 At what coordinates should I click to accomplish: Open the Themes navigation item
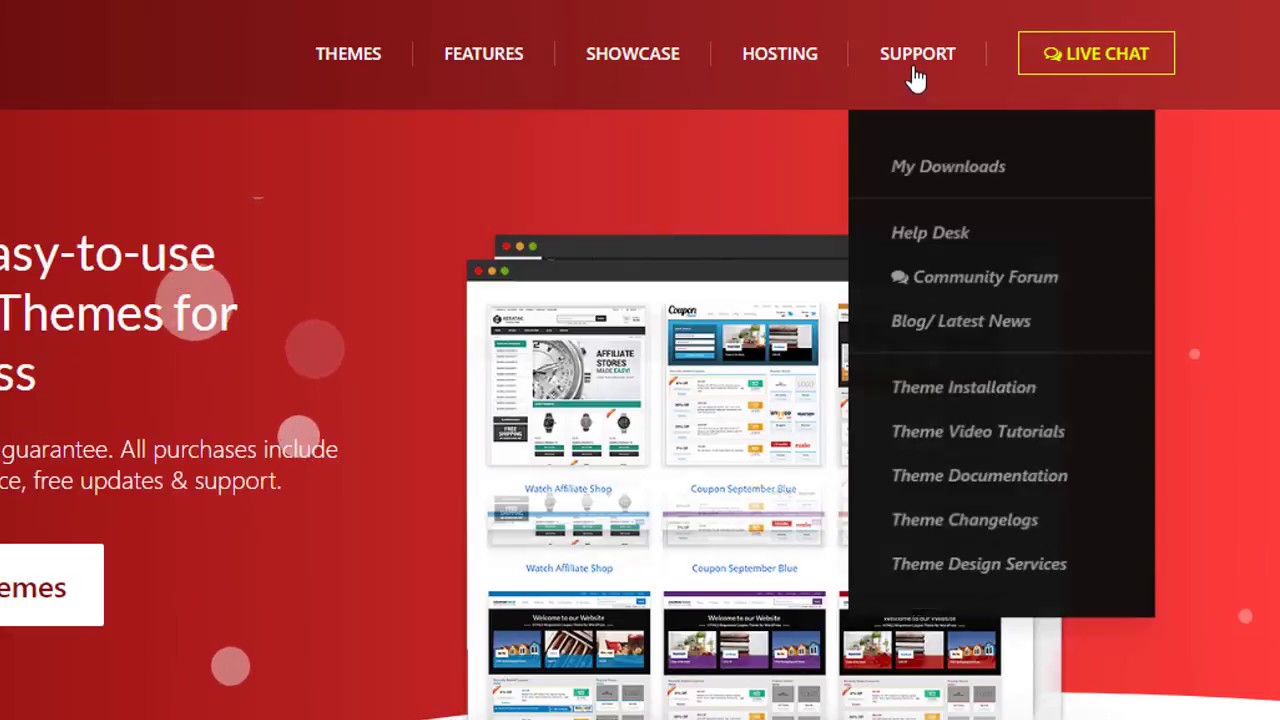click(348, 54)
